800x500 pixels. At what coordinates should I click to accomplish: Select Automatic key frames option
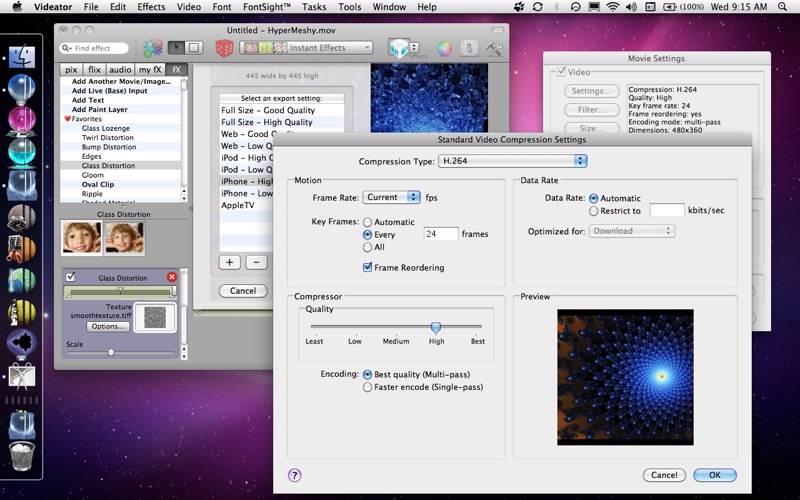click(367, 222)
